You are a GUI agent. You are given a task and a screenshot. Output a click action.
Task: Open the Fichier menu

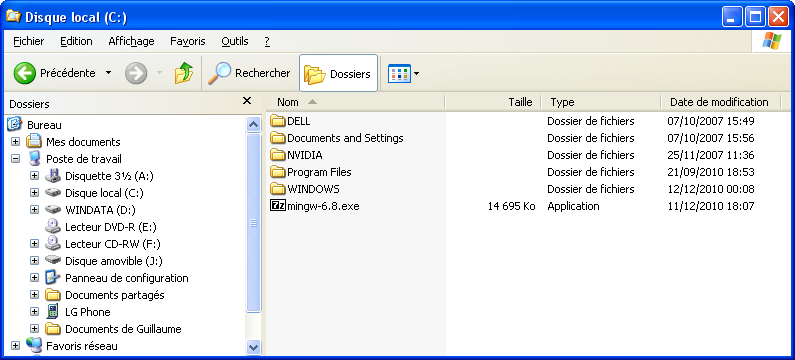pos(29,41)
